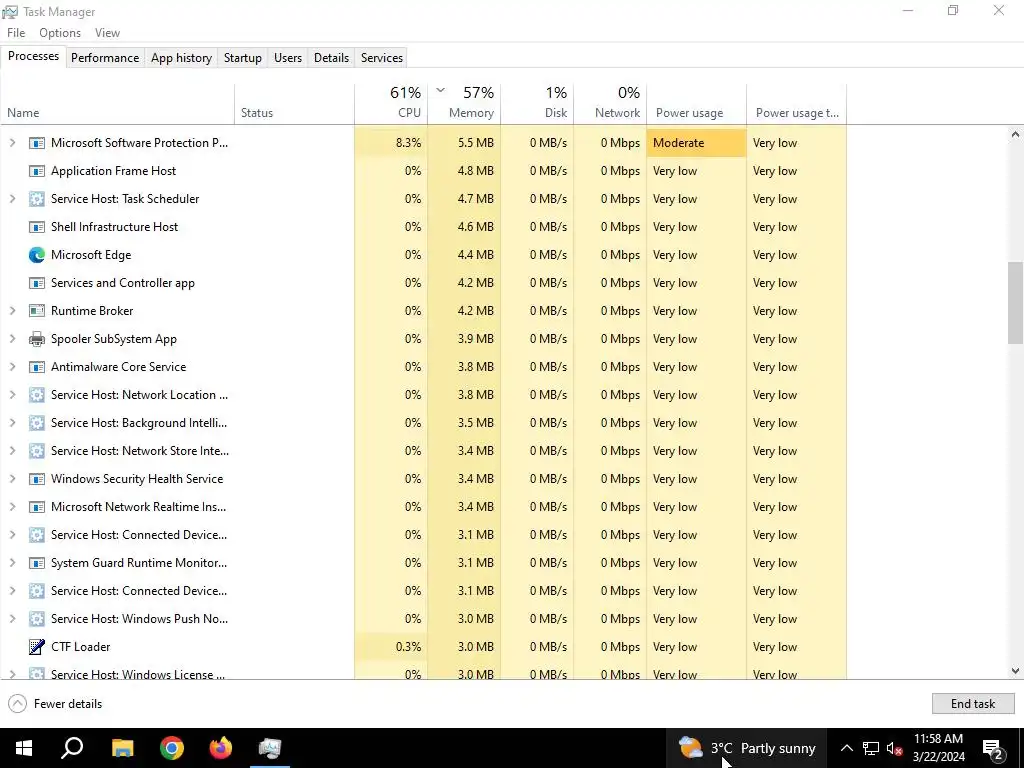Viewport: 1024px width, 768px height.
Task: Launch Firefox from the taskbar
Action: [x=221, y=748]
